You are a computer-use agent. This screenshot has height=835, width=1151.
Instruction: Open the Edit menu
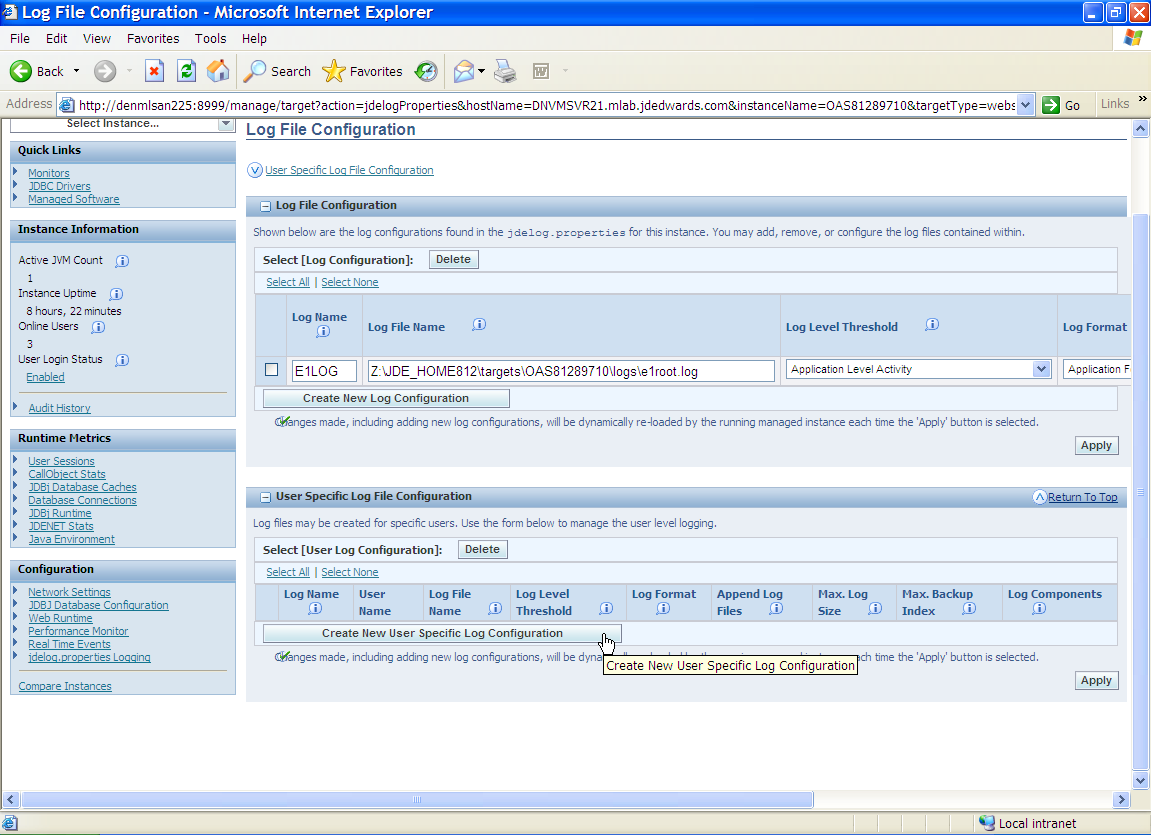[57, 38]
